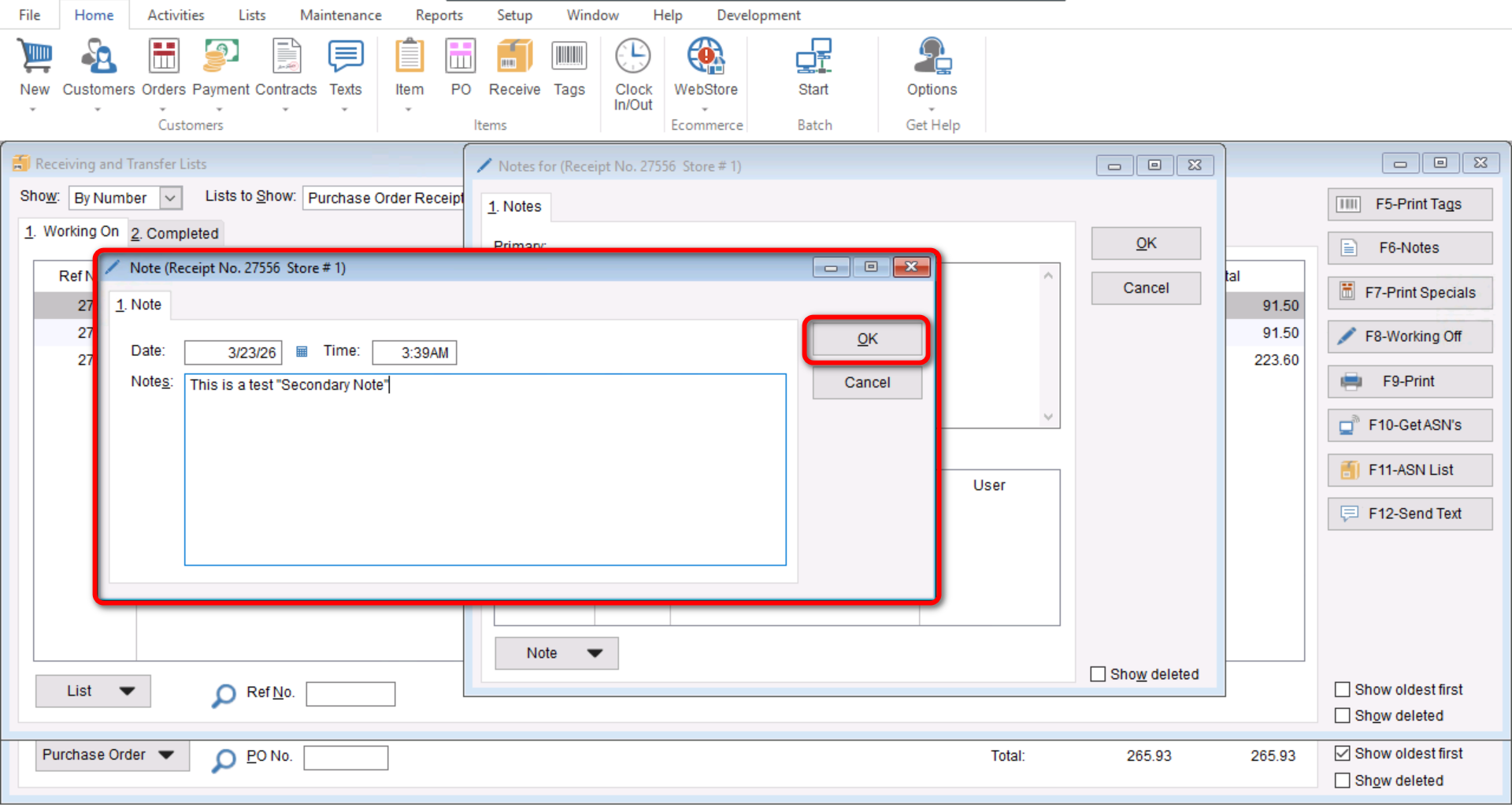
Task: Toggle the upper Show oldest first checkbox
Action: point(1343,690)
